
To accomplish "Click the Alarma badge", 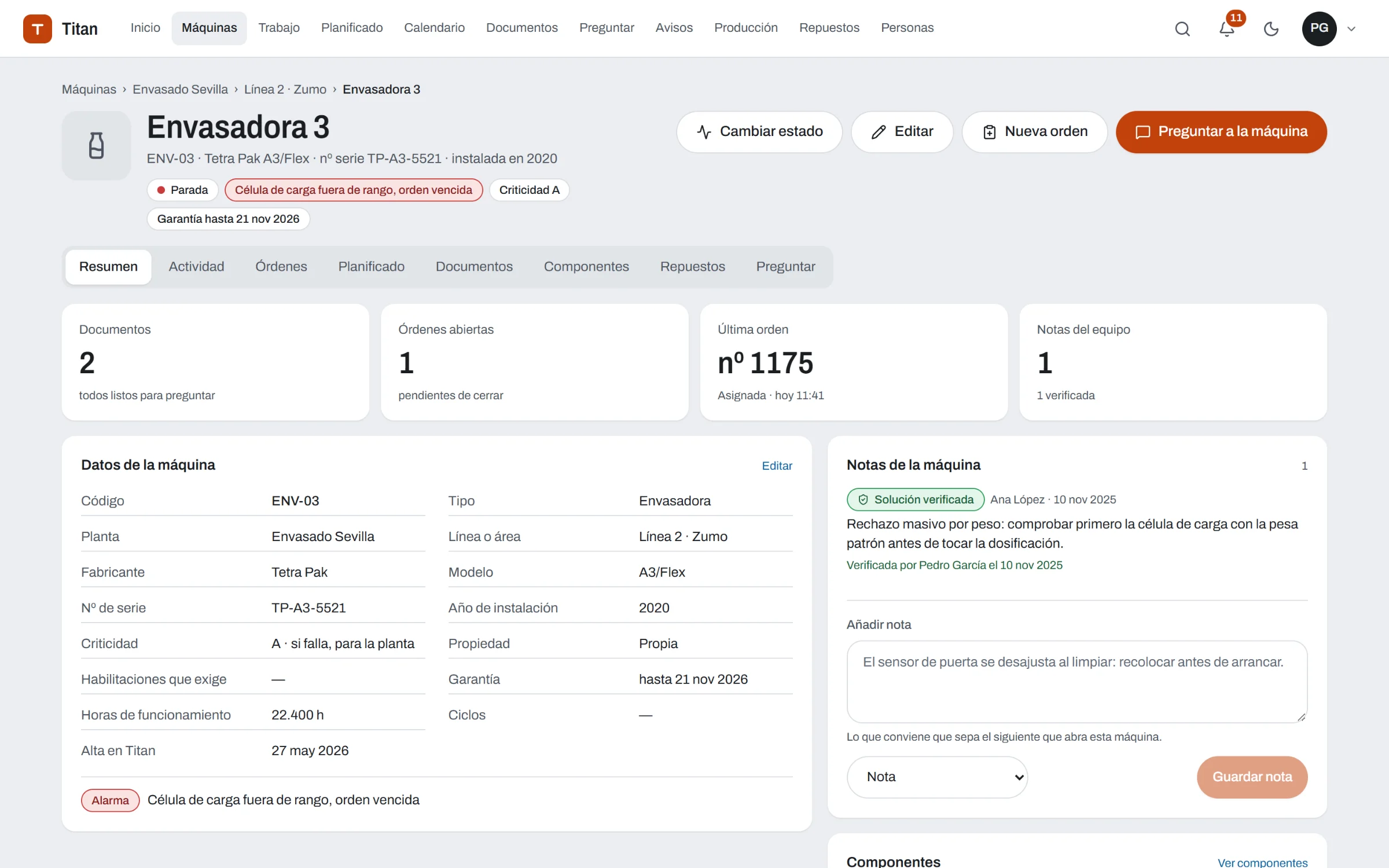I will click(110, 800).
